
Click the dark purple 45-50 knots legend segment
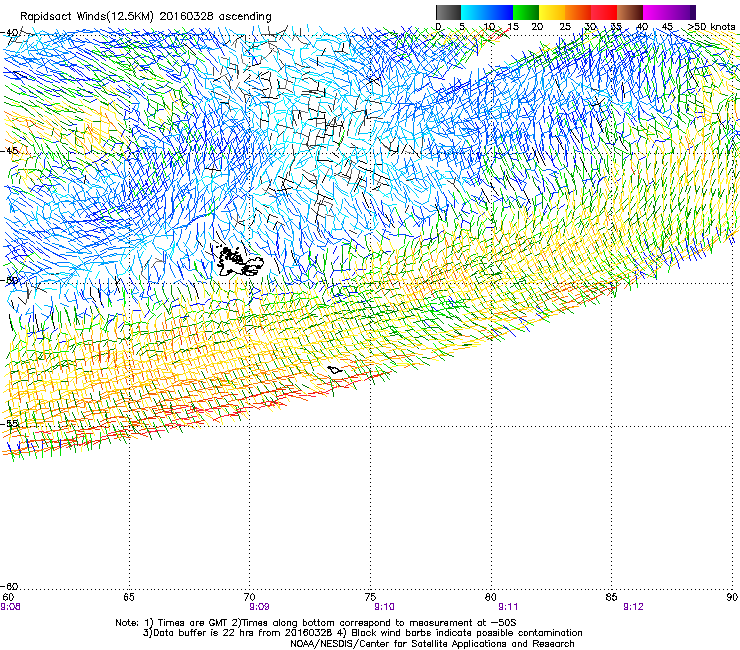point(682,12)
